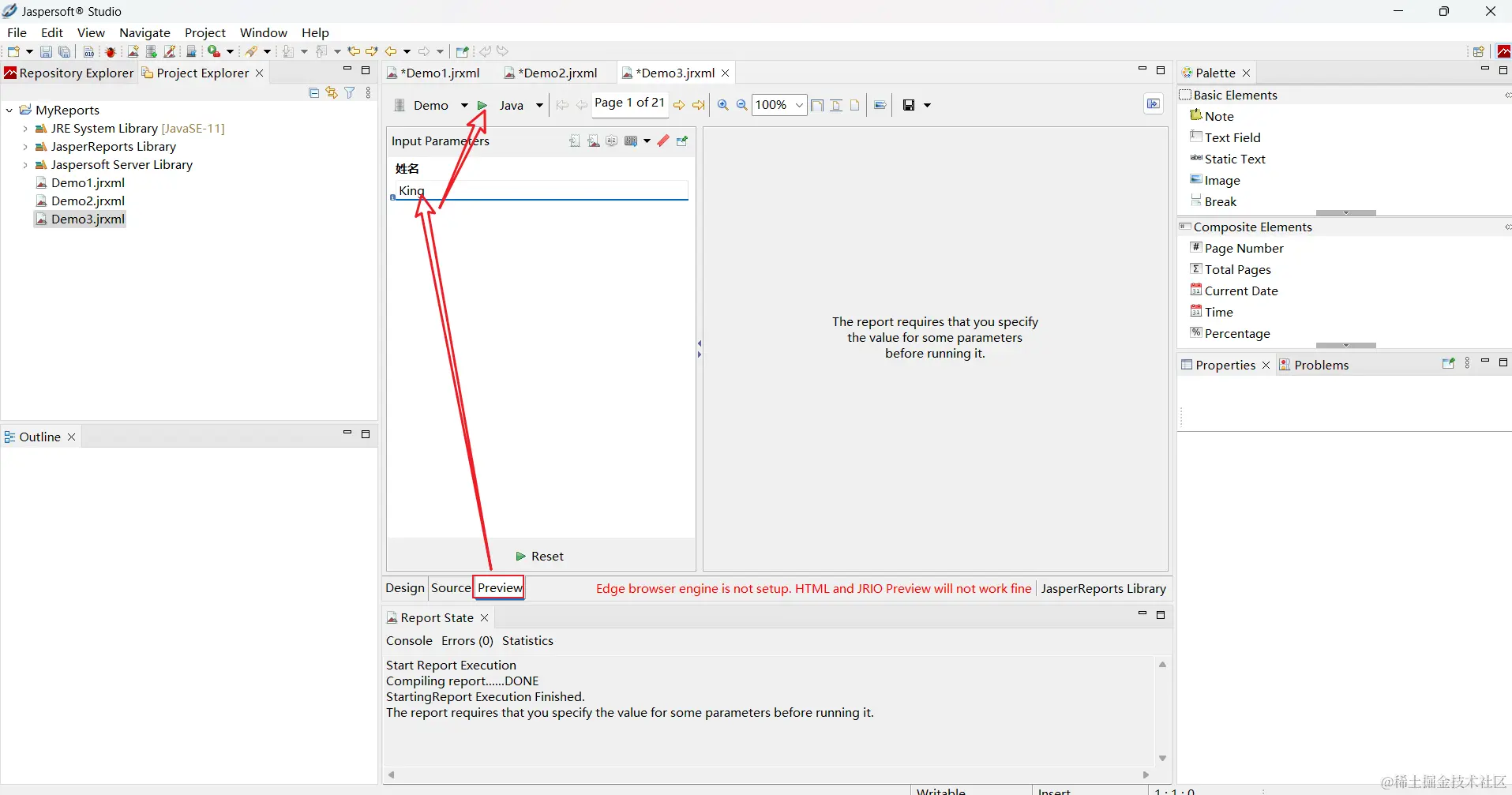Open the new file dropdown arrow in main toolbar
1512x795 pixels.
pyautogui.click(x=29, y=51)
